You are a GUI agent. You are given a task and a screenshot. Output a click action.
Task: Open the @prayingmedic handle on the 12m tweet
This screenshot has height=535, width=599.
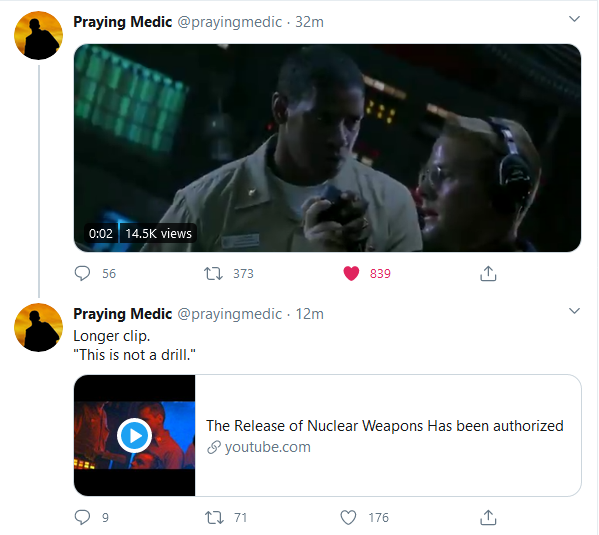[229, 314]
